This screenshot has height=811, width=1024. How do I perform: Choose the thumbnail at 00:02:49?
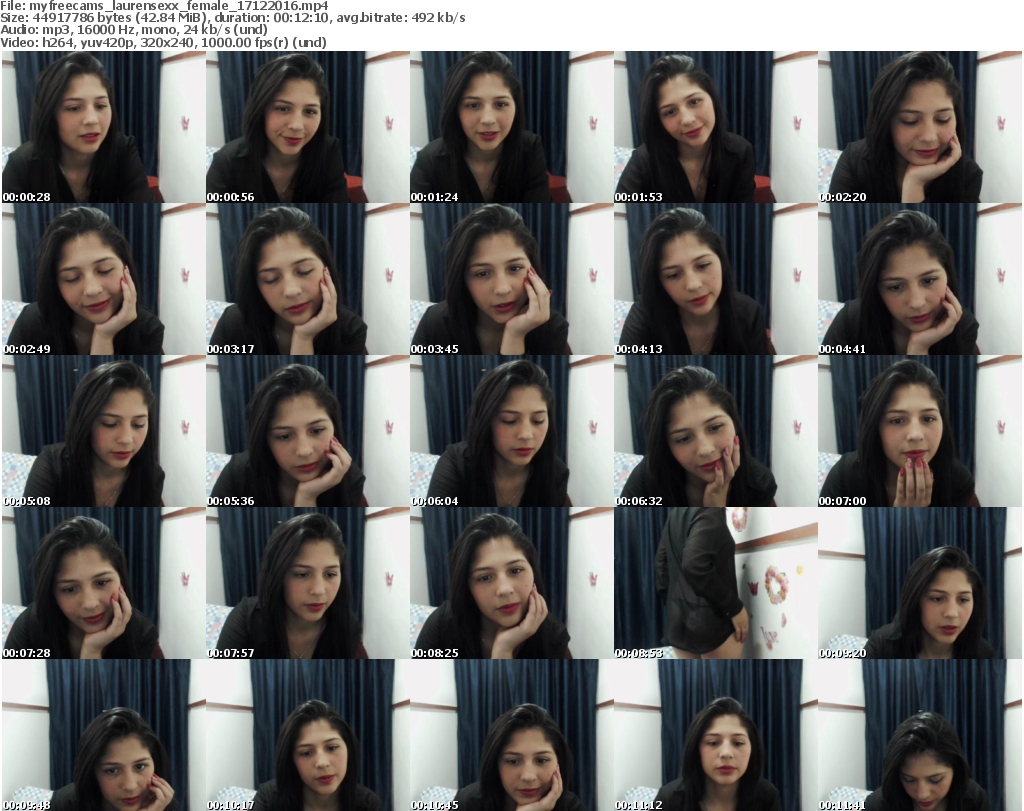(103, 279)
